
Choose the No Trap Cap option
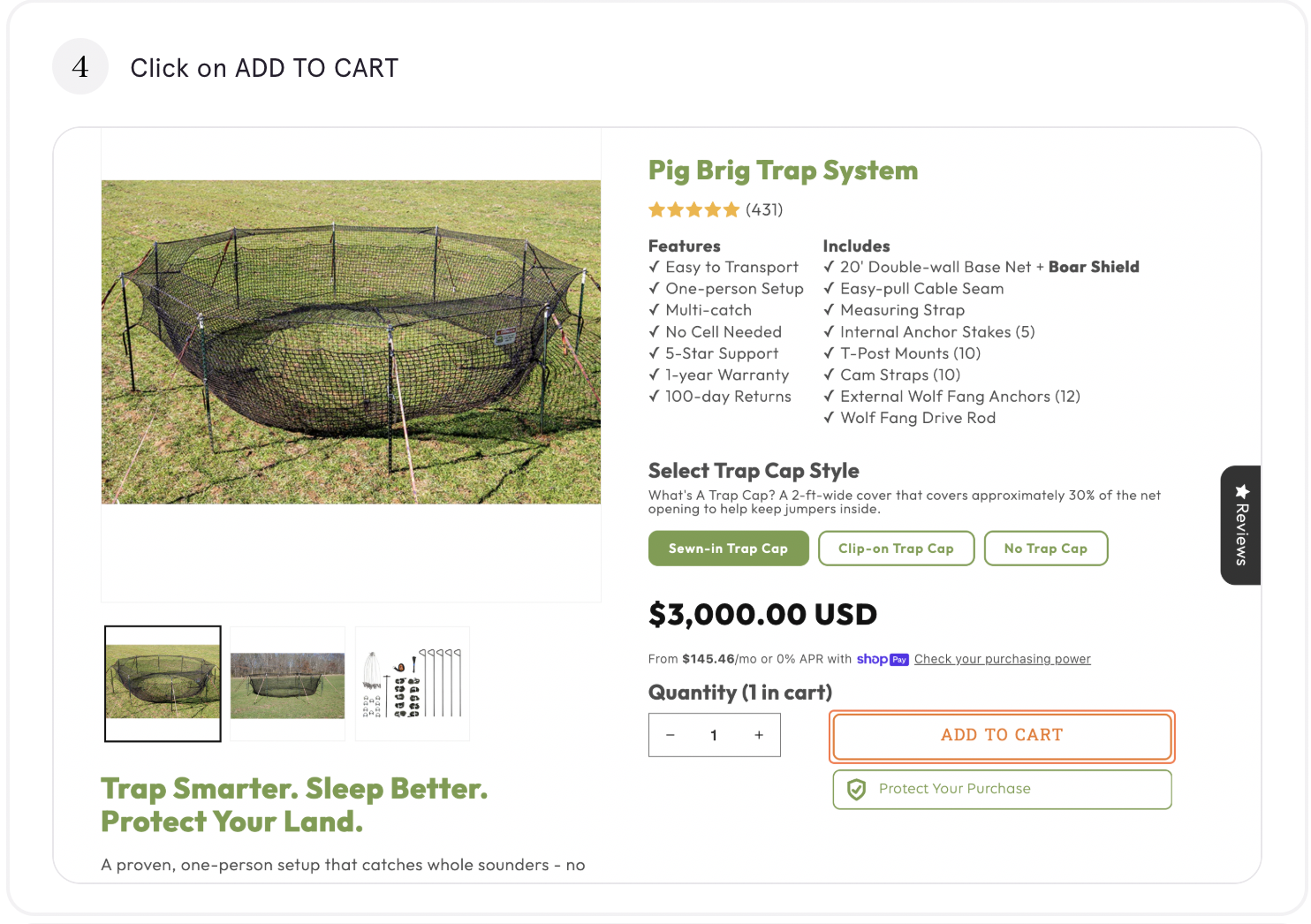[1045, 549]
